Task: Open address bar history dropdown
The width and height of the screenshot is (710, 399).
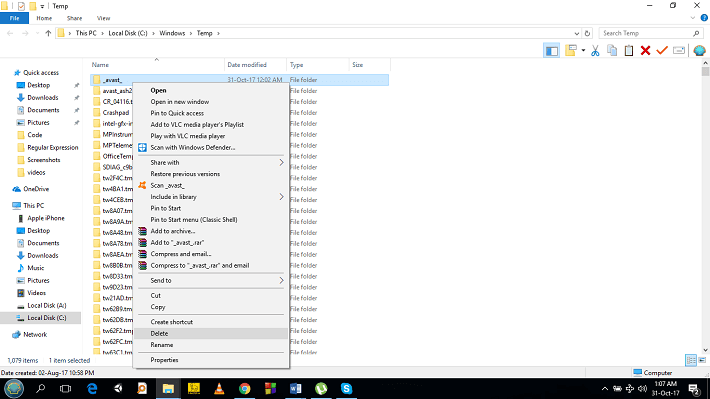Action: [576, 33]
